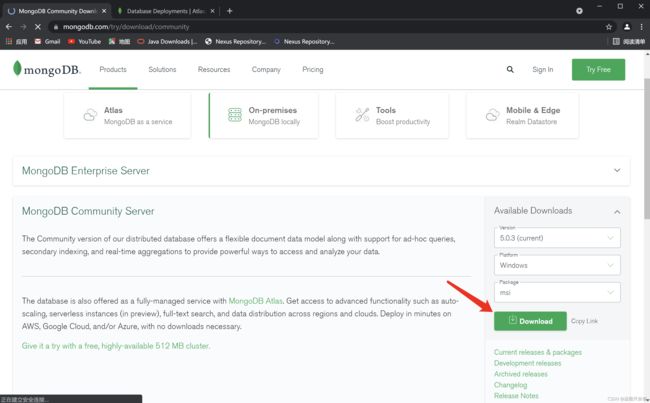Open the Company menu

point(266,69)
